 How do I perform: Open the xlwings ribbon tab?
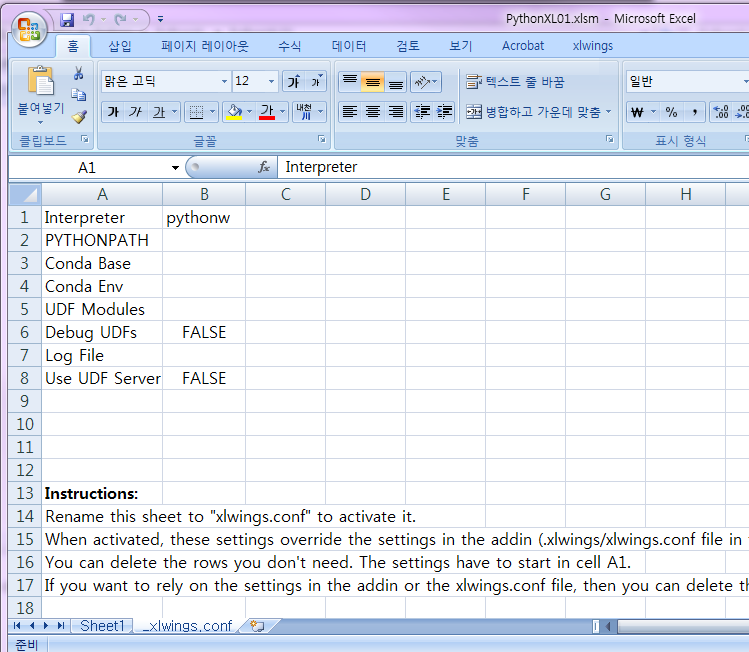click(592, 46)
